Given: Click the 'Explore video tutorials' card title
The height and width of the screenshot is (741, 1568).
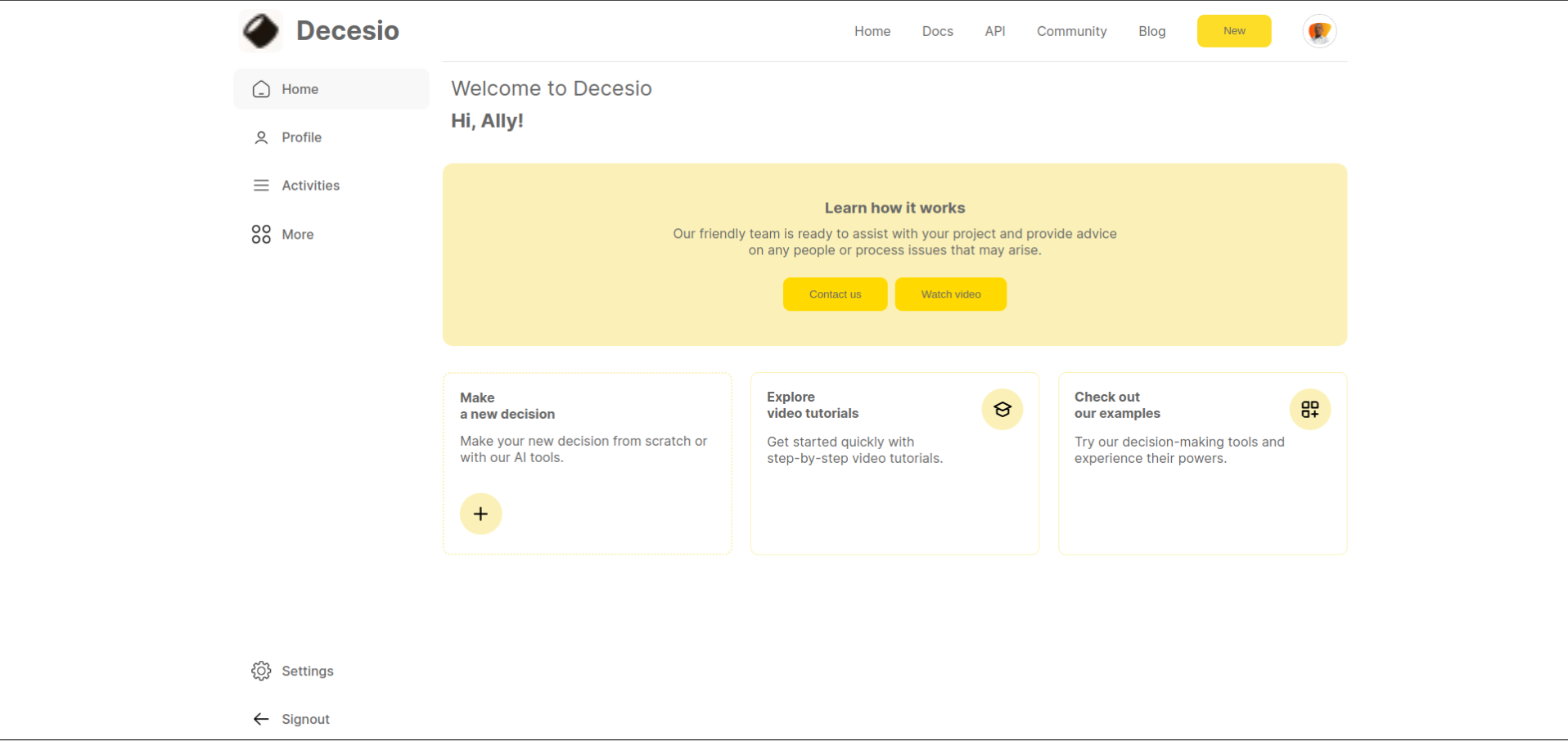Looking at the screenshot, I should click(813, 405).
